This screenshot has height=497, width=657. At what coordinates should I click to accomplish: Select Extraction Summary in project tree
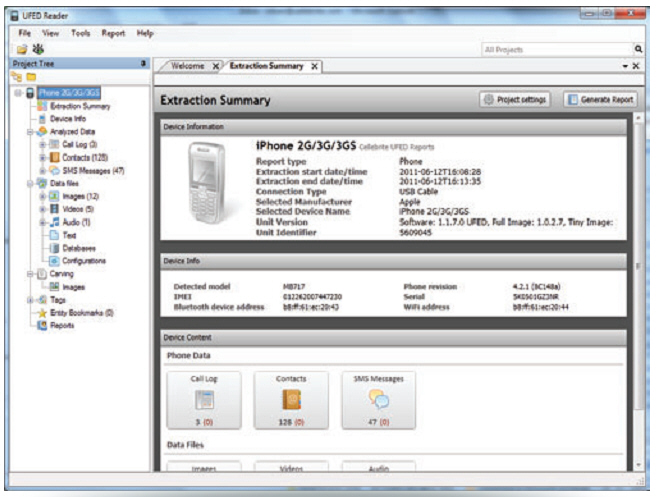click(x=80, y=106)
